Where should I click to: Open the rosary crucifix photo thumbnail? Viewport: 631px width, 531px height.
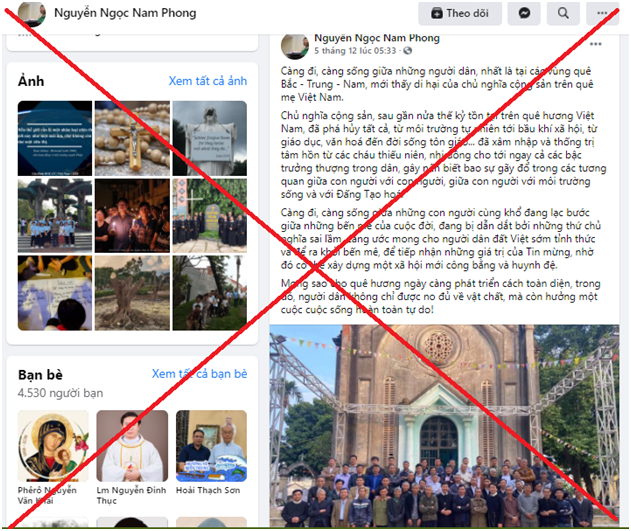132,138
